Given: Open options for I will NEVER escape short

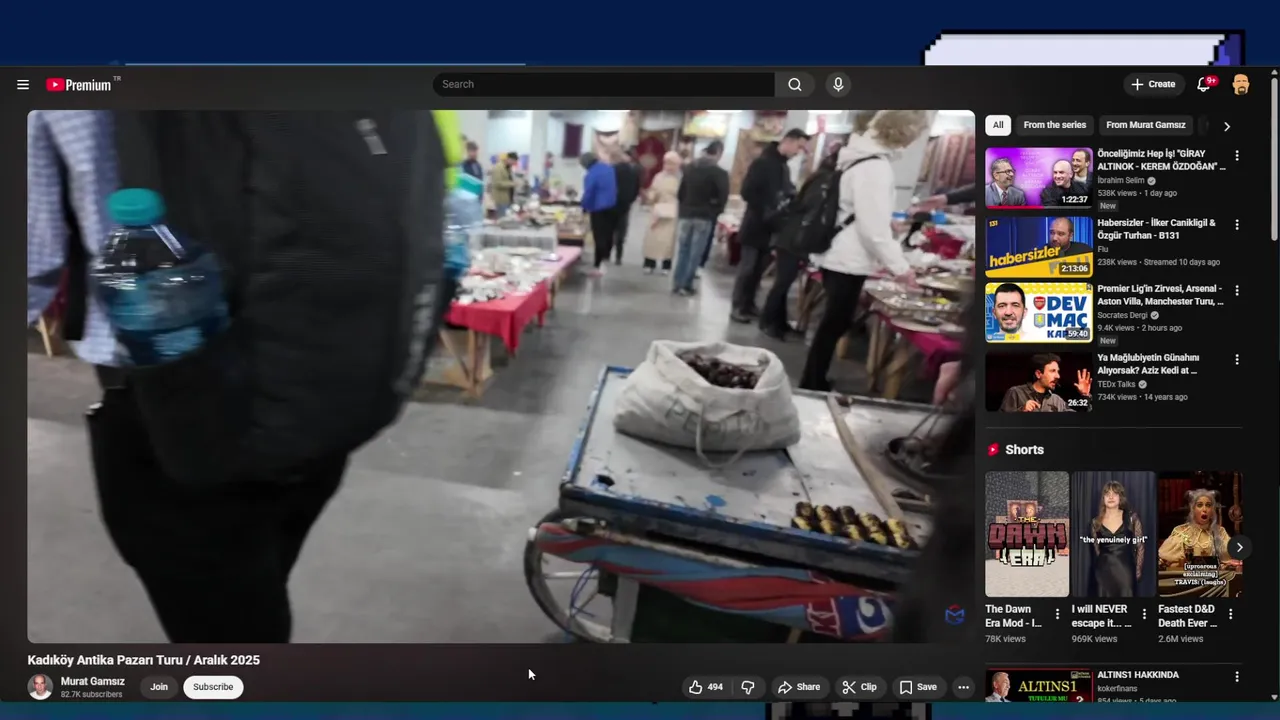Looking at the screenshot, I should click(1144, 614).
